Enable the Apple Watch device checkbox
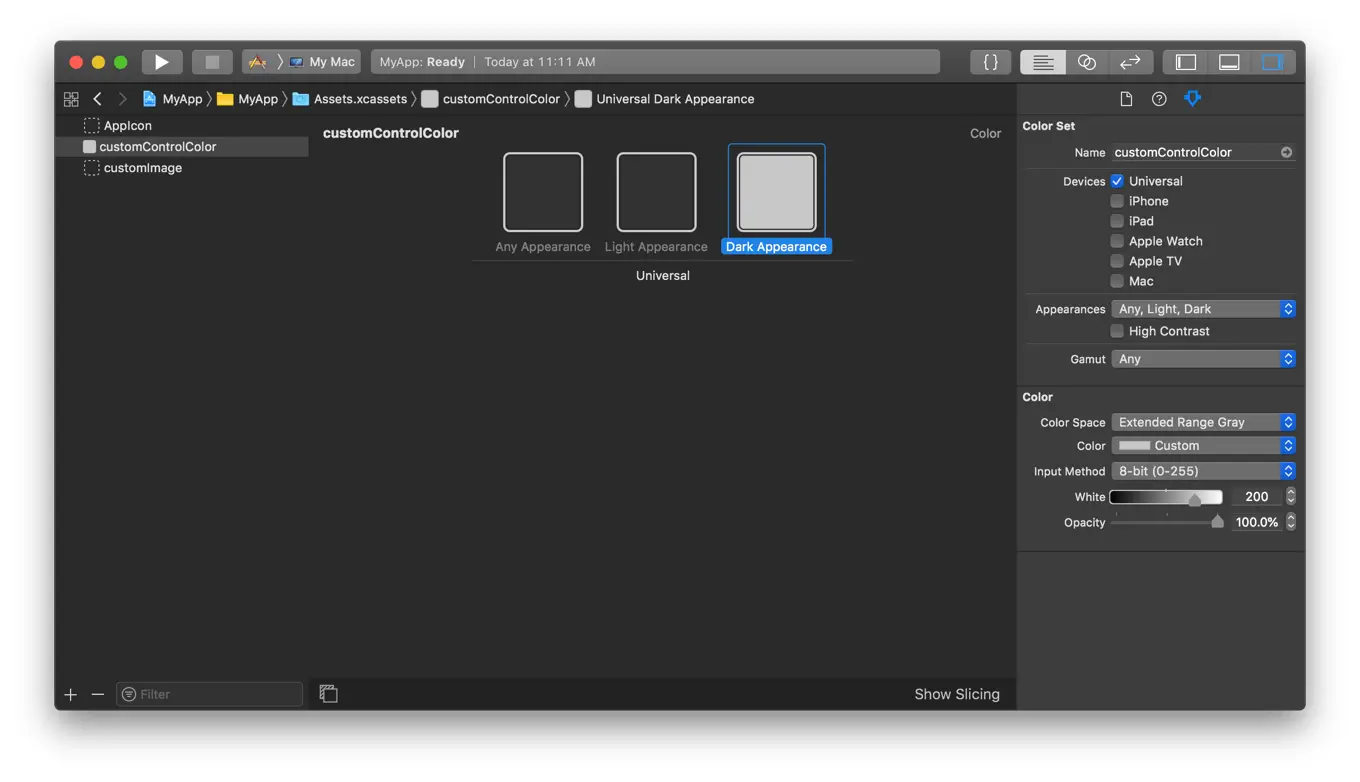 point(1117,241)
